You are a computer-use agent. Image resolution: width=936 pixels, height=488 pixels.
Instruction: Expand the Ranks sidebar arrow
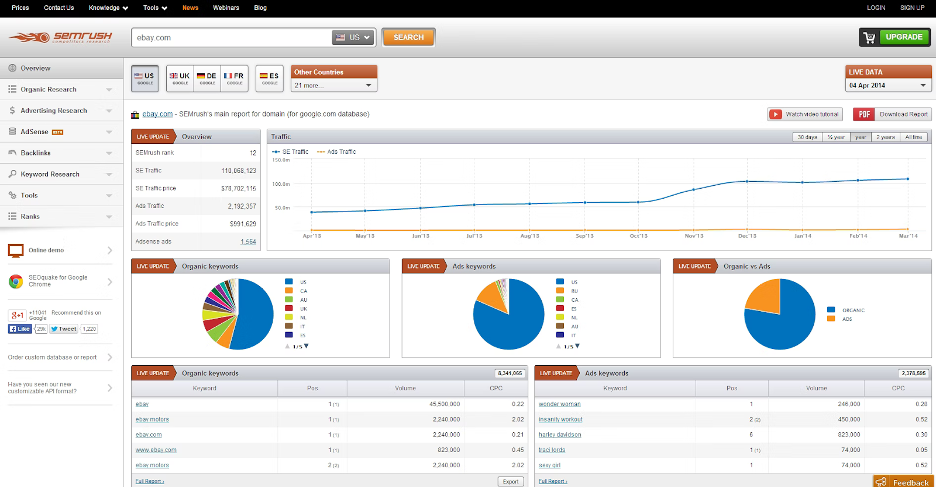(109, 217)
